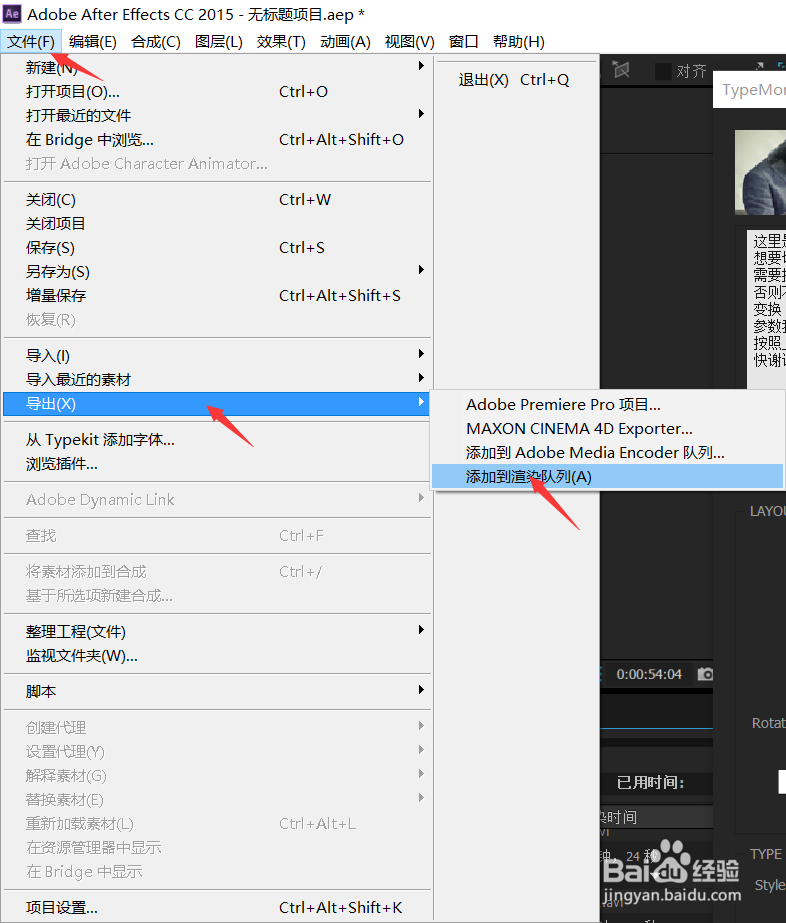Click the 0:00:54:04 timecode display
The height and width of the screenshot is (923, 786).
click(x=649, y=675)
